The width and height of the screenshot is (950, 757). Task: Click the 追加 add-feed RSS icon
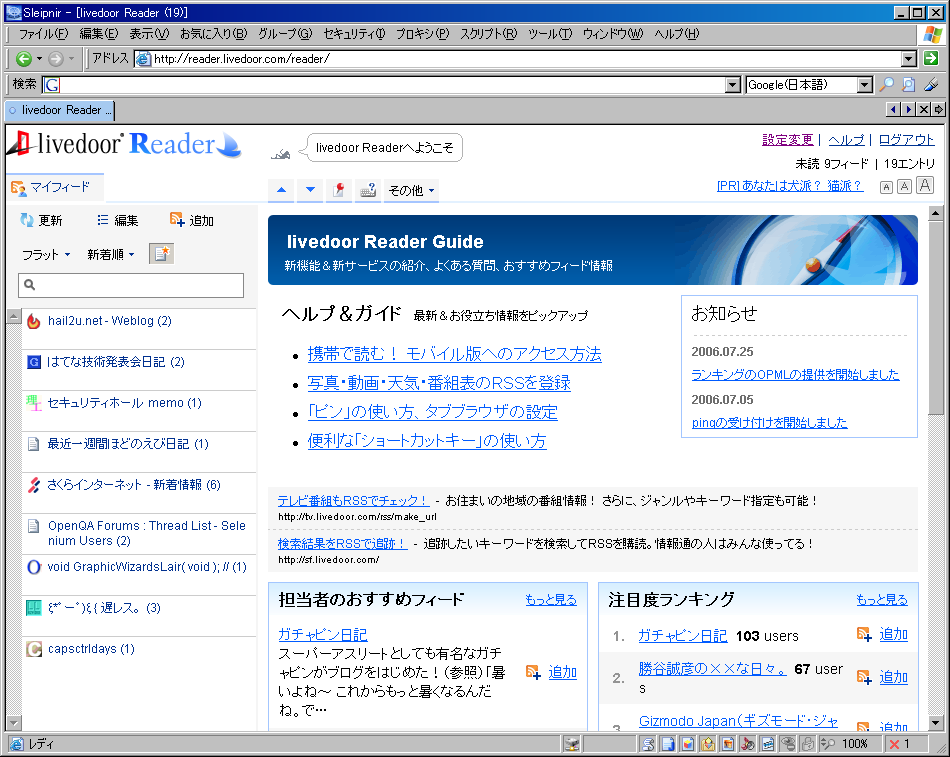click(x=178, y=220)
